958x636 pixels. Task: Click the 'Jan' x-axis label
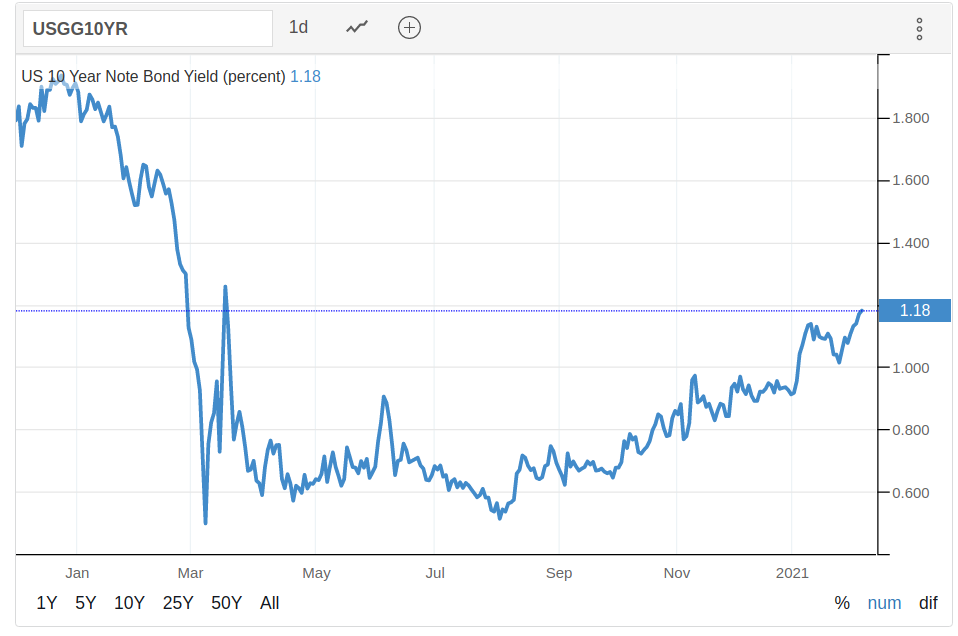click(x=78, y=573)
